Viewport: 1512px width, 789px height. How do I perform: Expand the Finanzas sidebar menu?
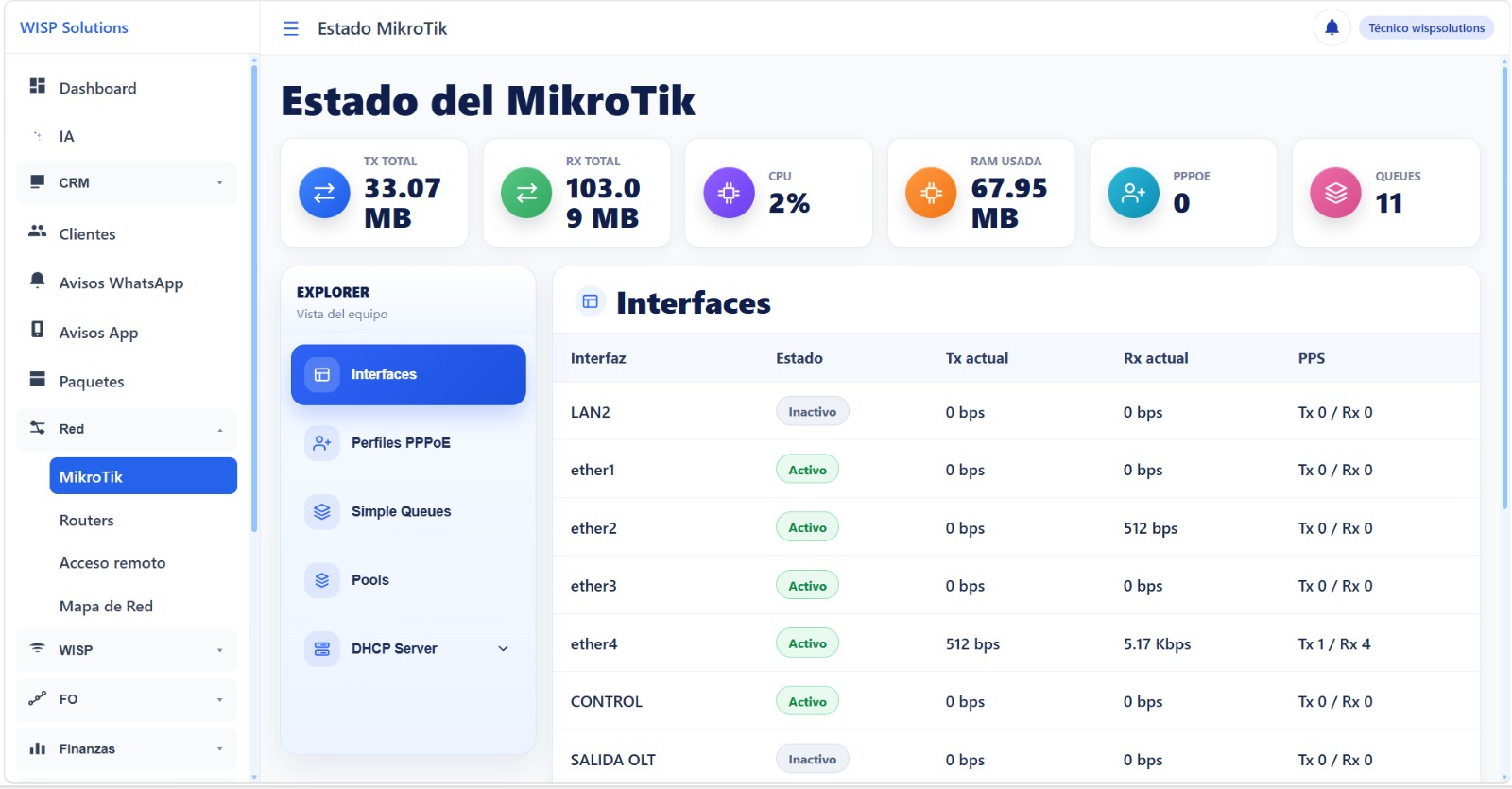click(x=127, y=748)
